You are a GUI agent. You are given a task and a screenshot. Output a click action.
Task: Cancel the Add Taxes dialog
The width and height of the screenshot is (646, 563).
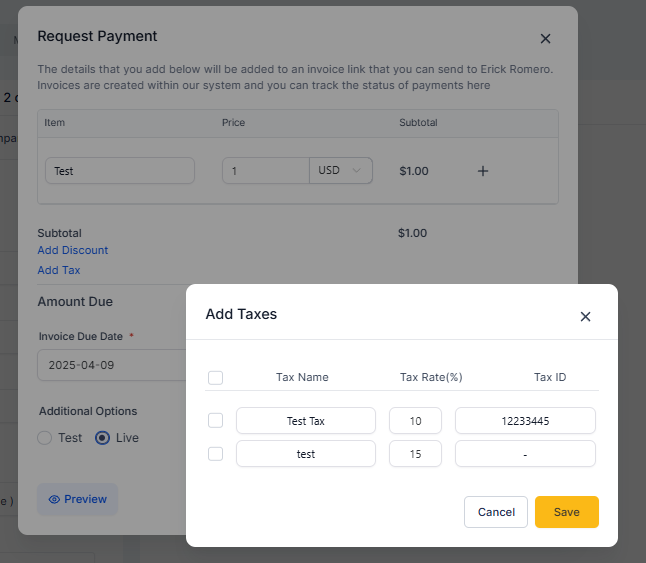pos(496,512)
